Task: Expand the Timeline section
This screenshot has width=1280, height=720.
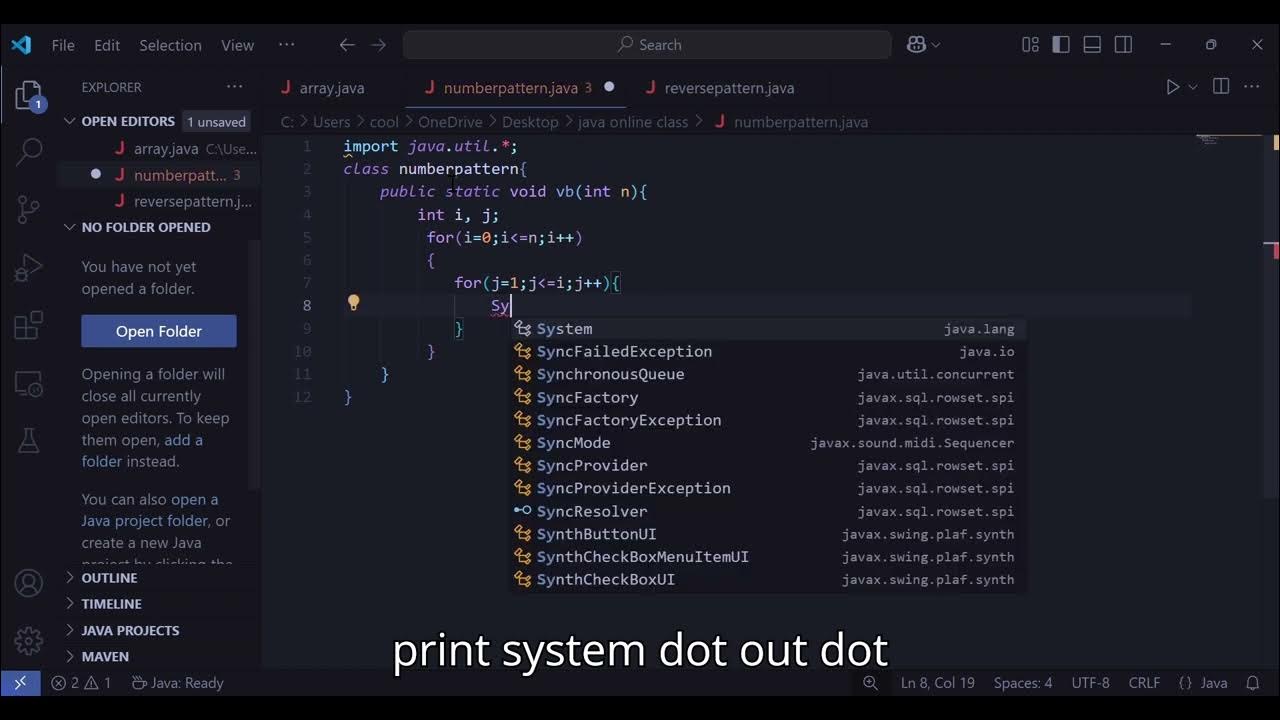Action: coord(112,604)
